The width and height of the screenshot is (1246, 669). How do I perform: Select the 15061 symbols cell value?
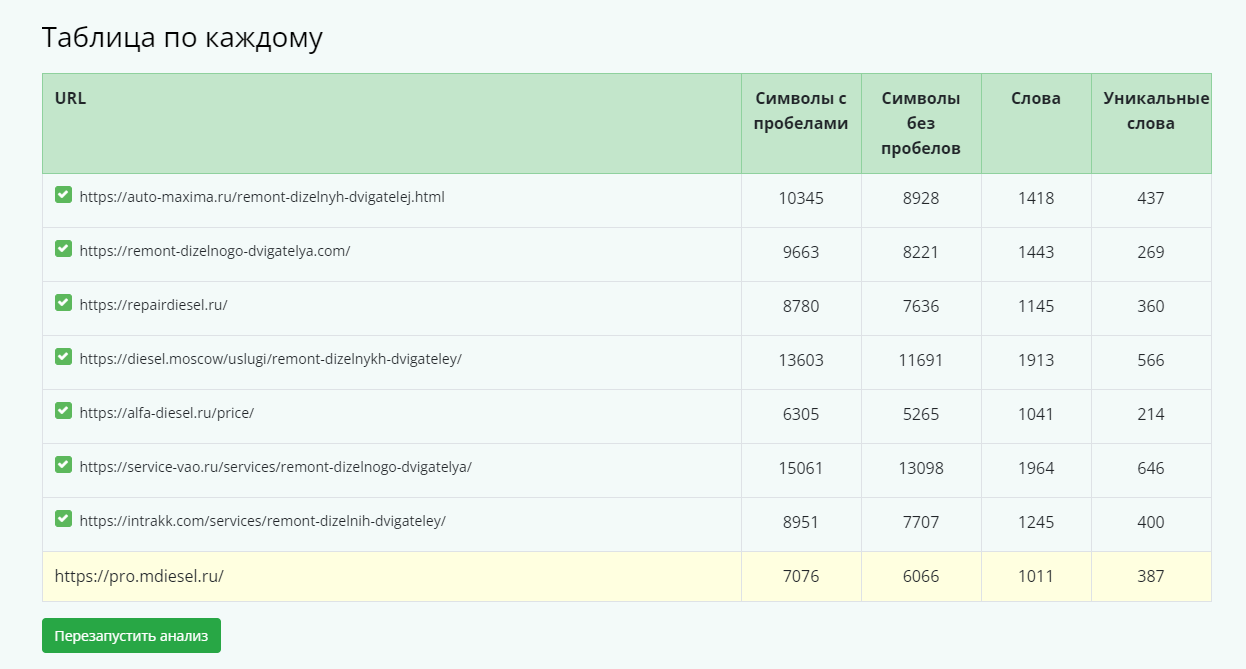801,468
